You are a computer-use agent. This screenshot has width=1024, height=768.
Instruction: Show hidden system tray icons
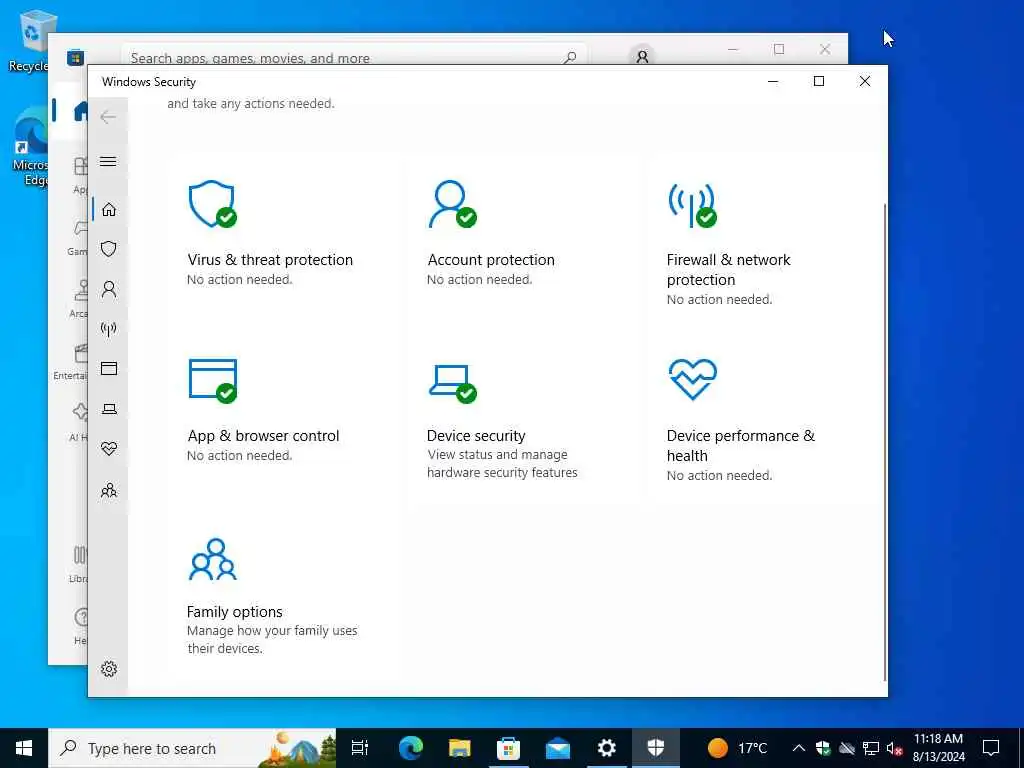pos(798,748)
